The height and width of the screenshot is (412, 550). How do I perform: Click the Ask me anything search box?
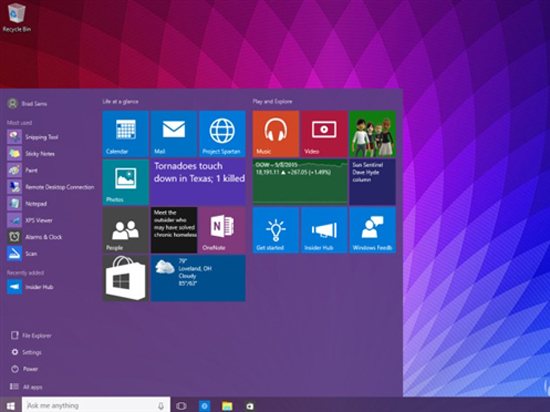(x=96, y=406)
